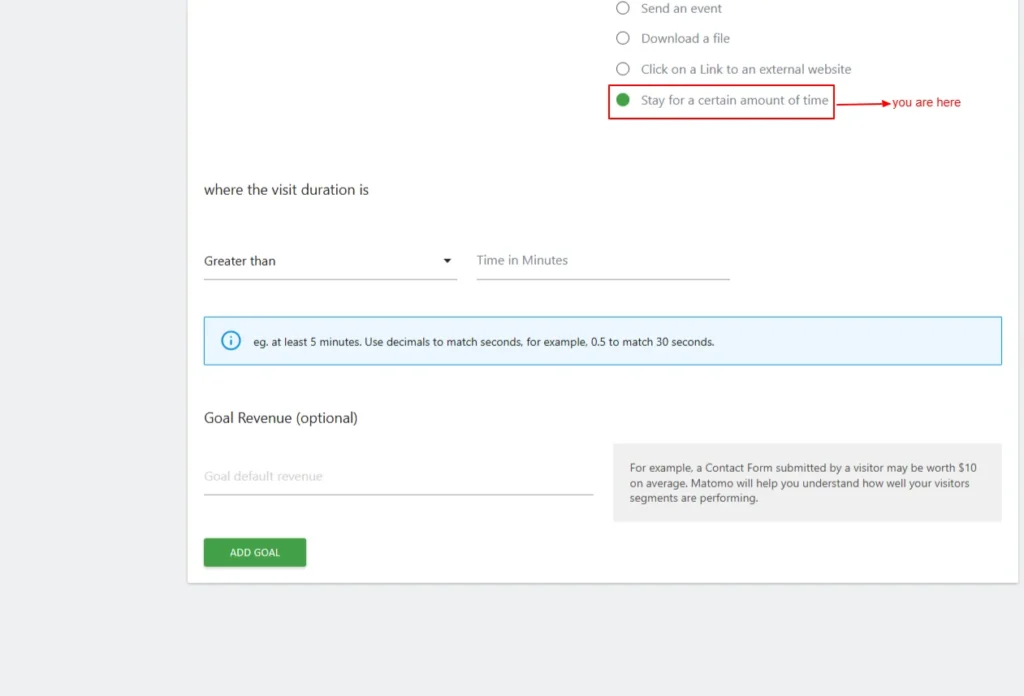Click the "Goal Revenue (optional)" heading
This screenshot has width=1024, height=696.
coord(280,418)
